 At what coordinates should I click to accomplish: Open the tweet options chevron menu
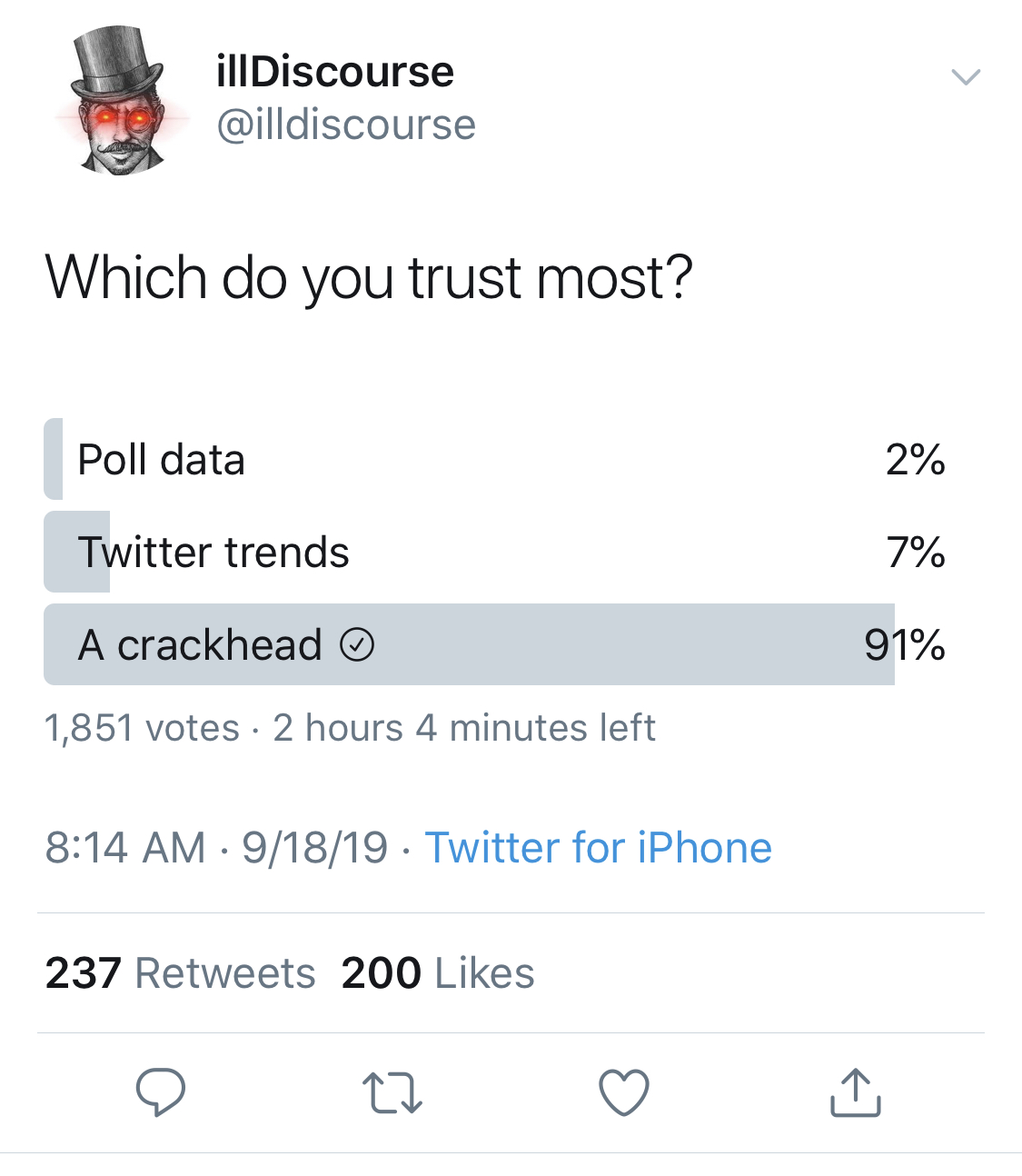(965, 76)
